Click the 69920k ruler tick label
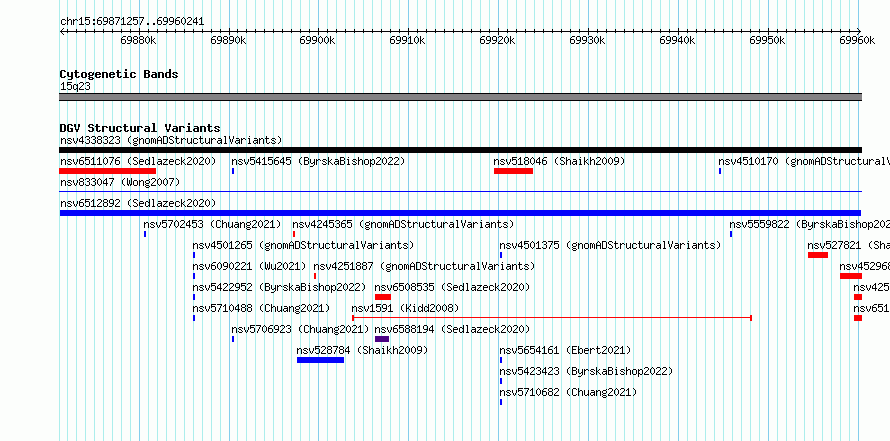The height and width of the screenshot is (441, 890). click(x=497, y=40)
